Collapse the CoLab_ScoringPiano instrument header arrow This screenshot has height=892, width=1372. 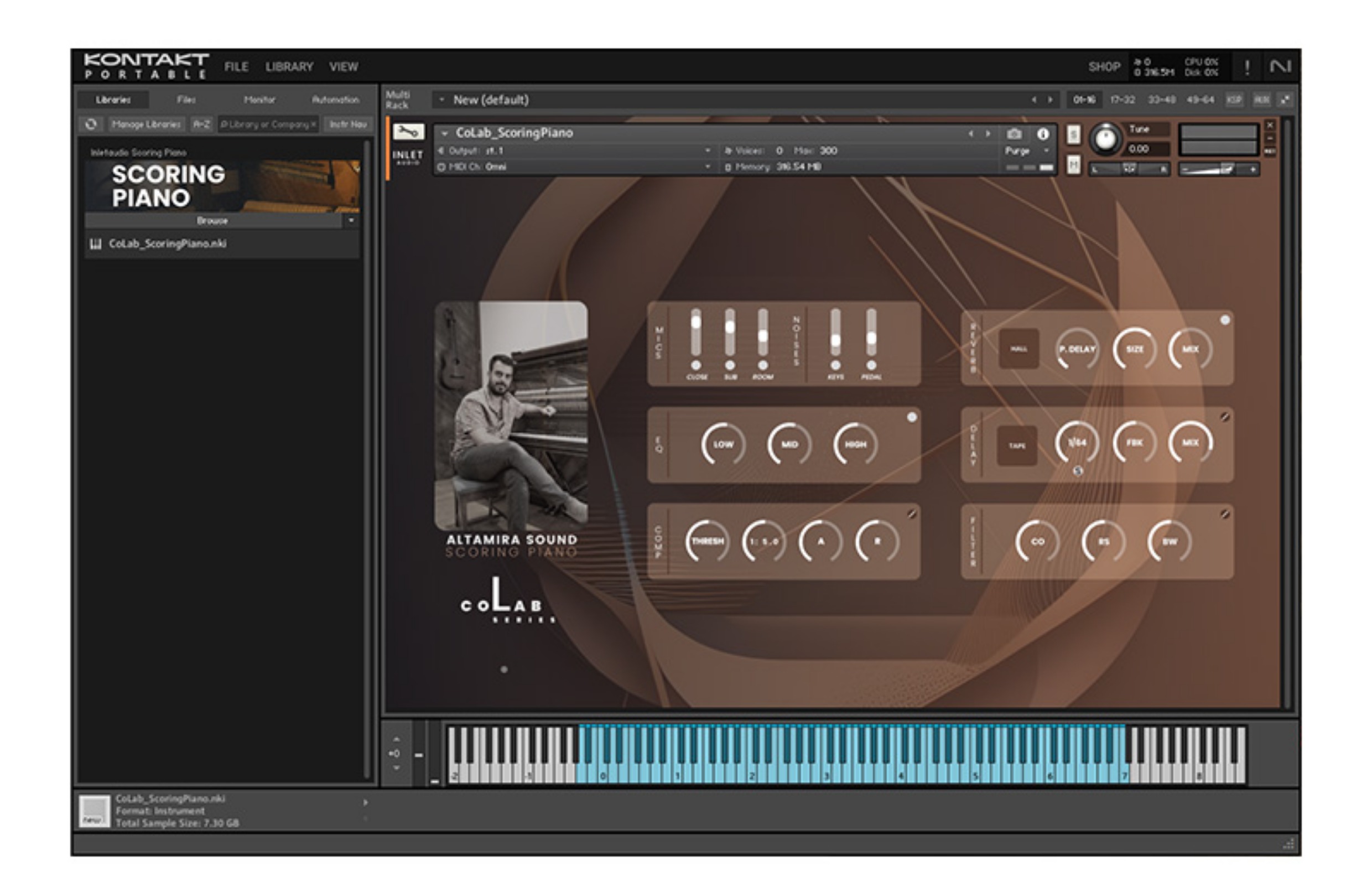click(x=444, y=133)
